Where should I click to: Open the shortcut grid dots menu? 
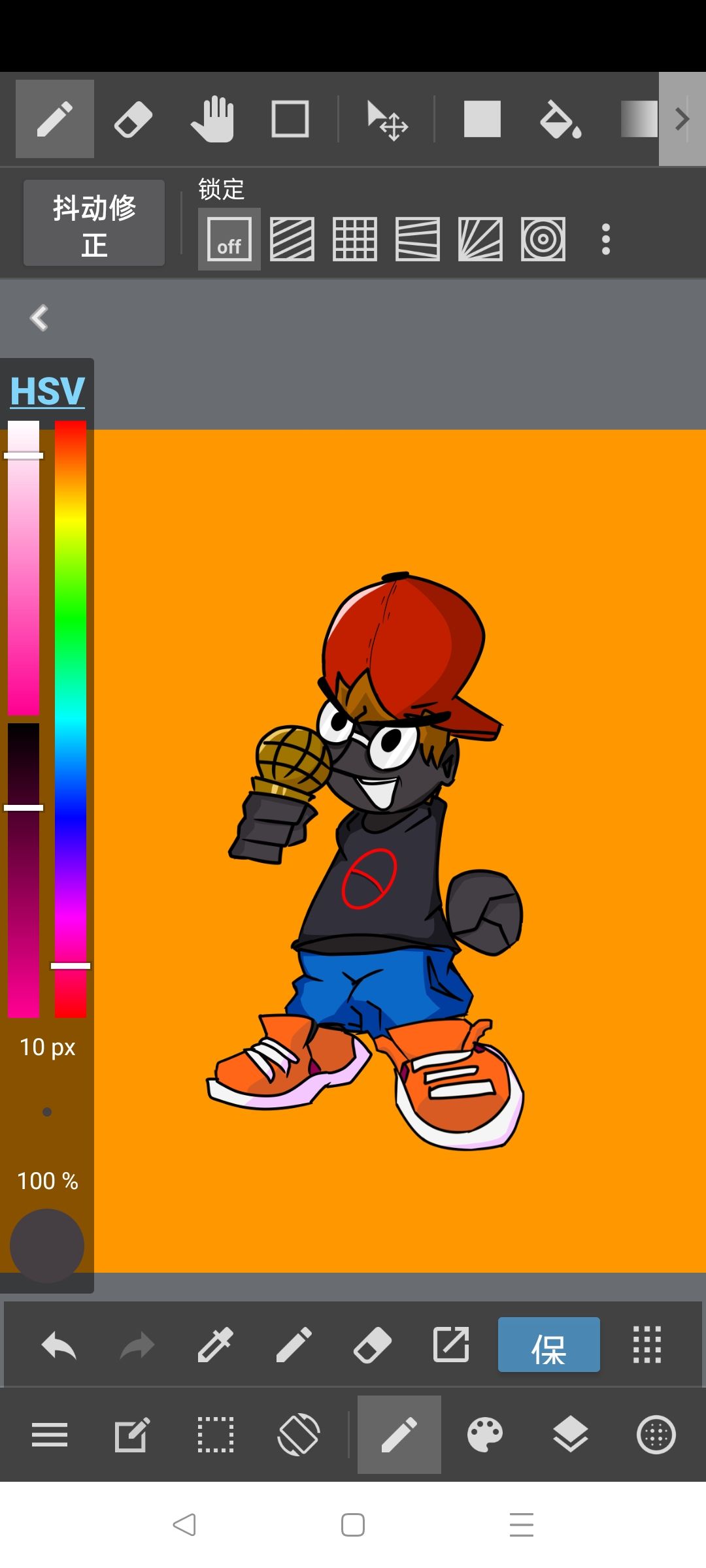(x=647, y=1345)
